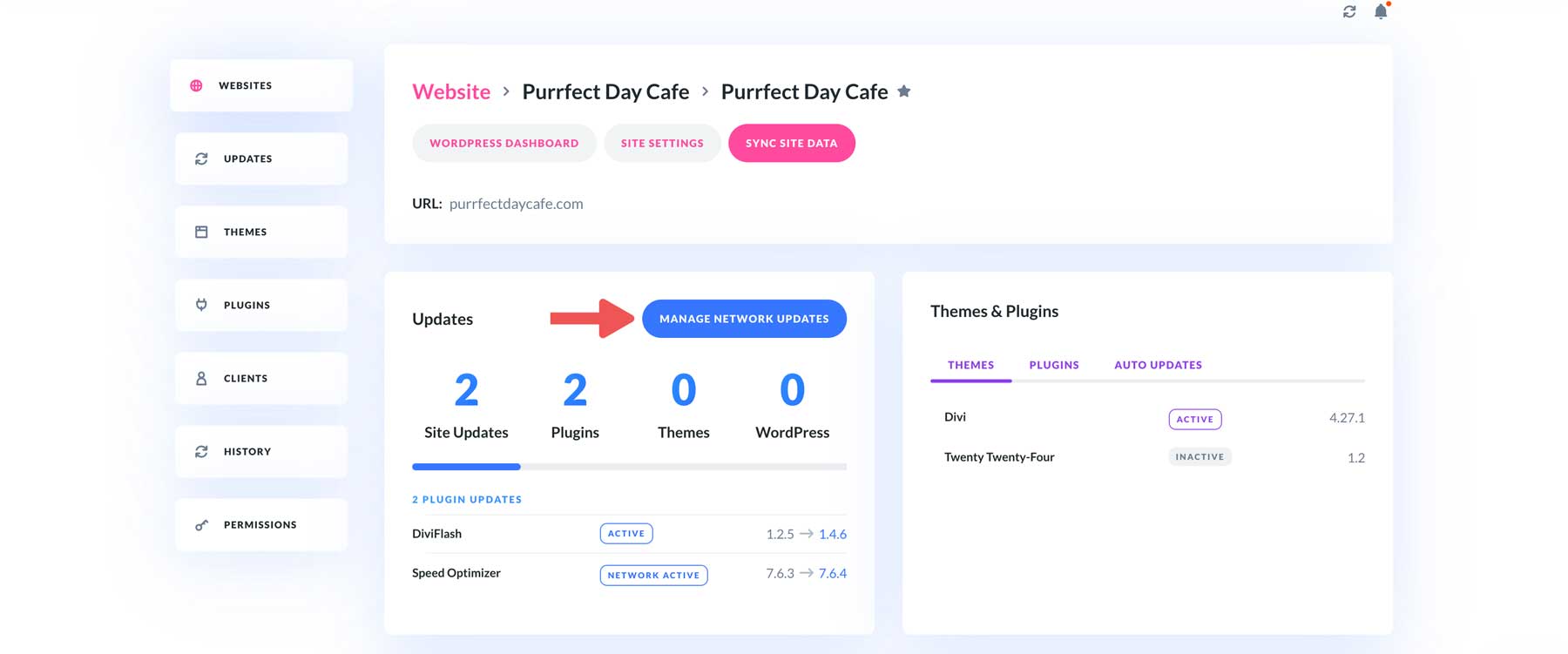Click Sync Site Data
This screenshot has width=1568, height=654.
pos(791,143)
